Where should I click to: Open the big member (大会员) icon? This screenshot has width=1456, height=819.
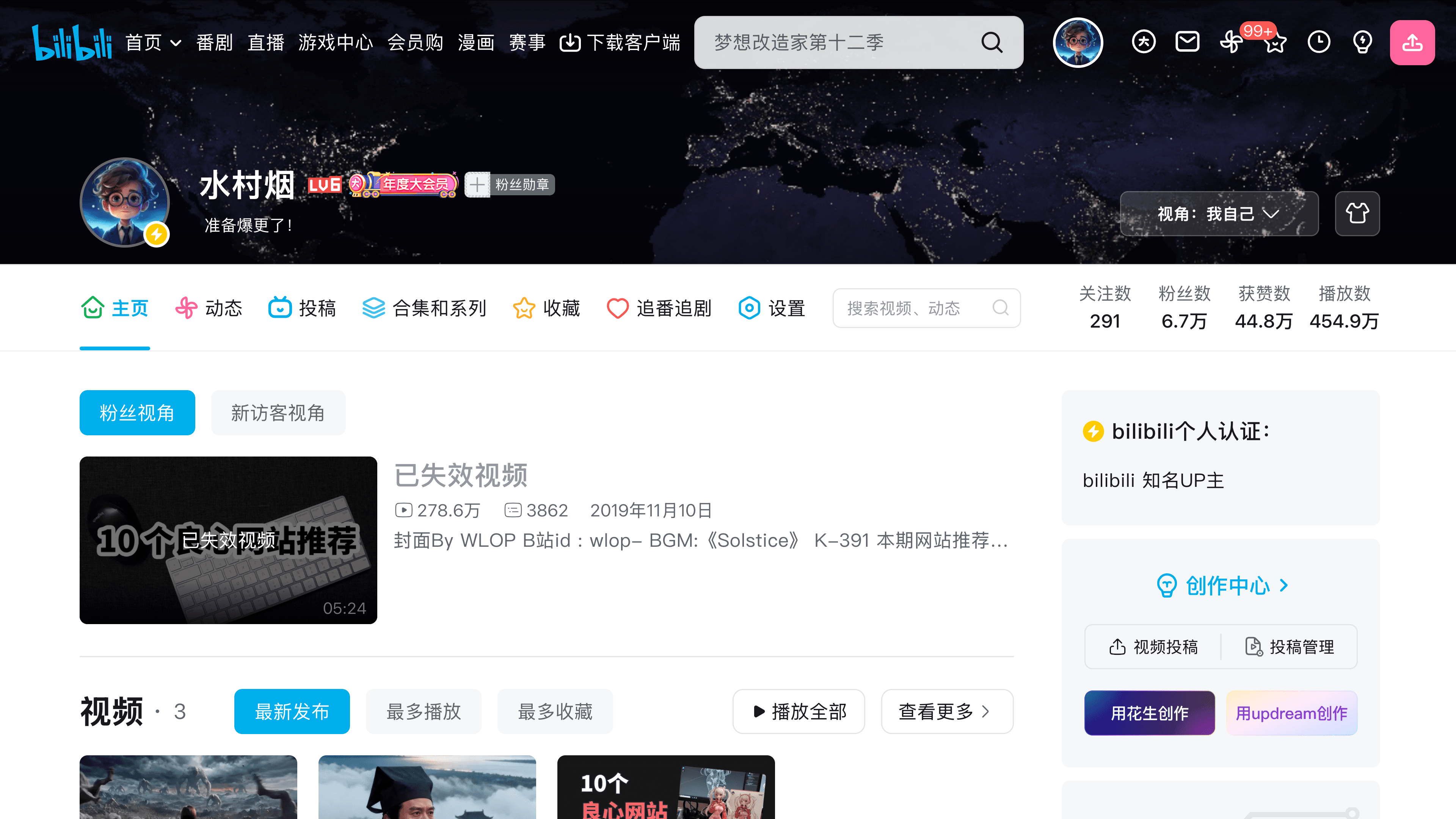1144,42
